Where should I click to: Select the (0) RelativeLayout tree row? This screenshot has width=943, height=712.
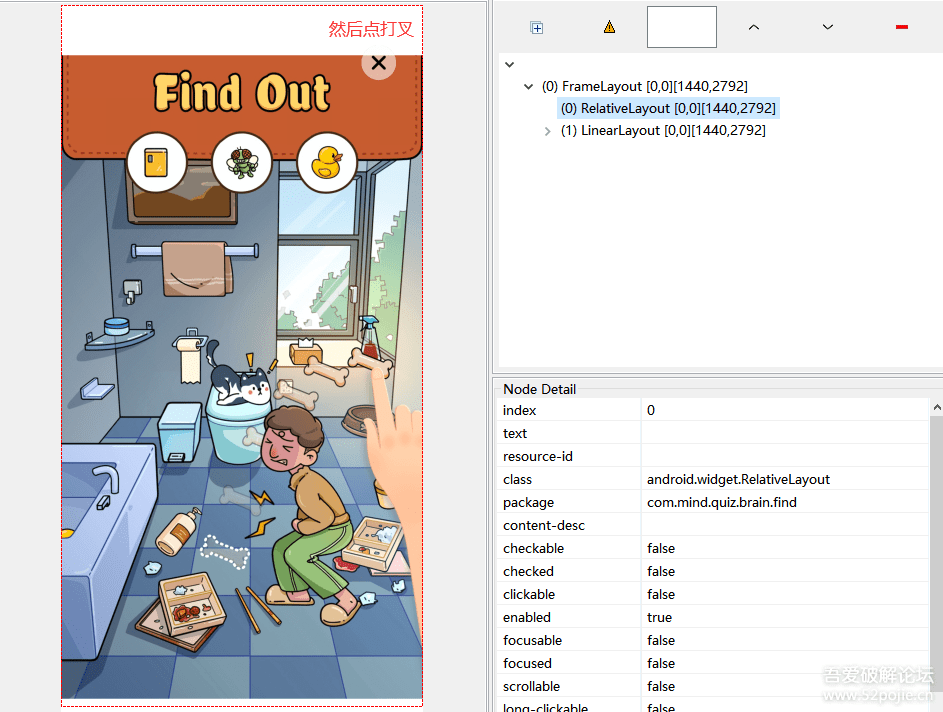(668, 108)
